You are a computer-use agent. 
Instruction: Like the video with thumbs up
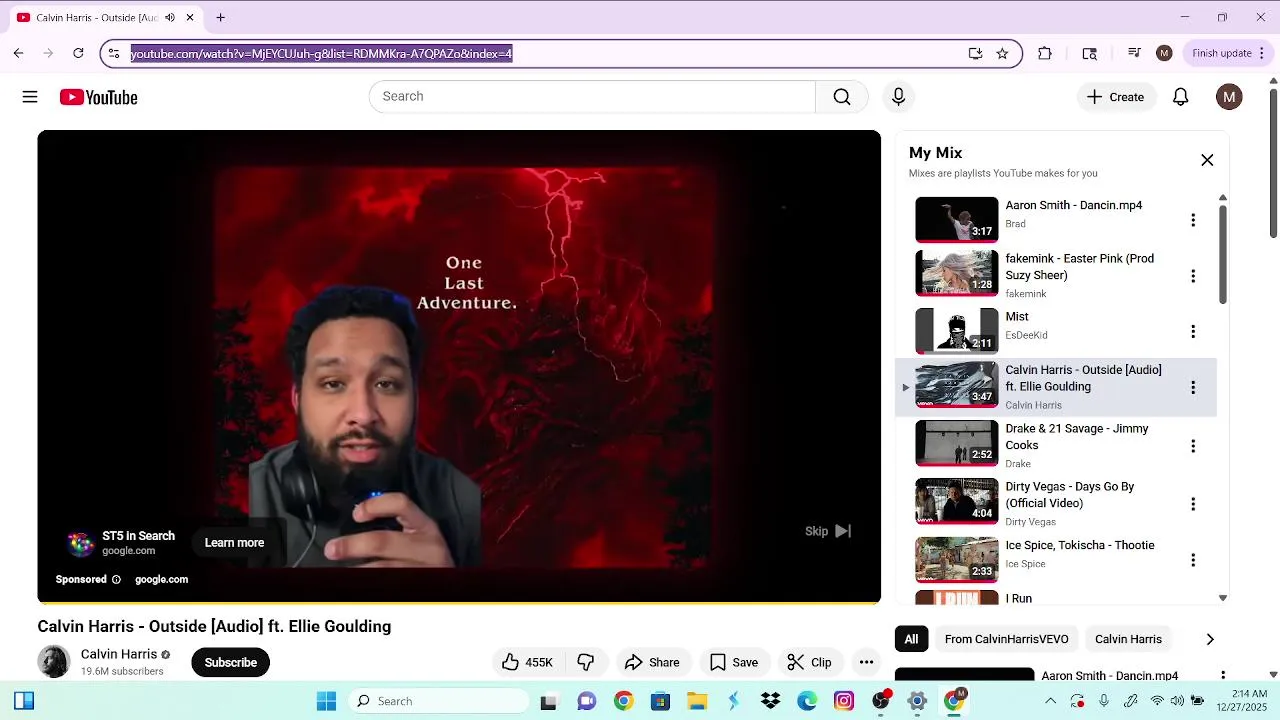coord(528,662)
